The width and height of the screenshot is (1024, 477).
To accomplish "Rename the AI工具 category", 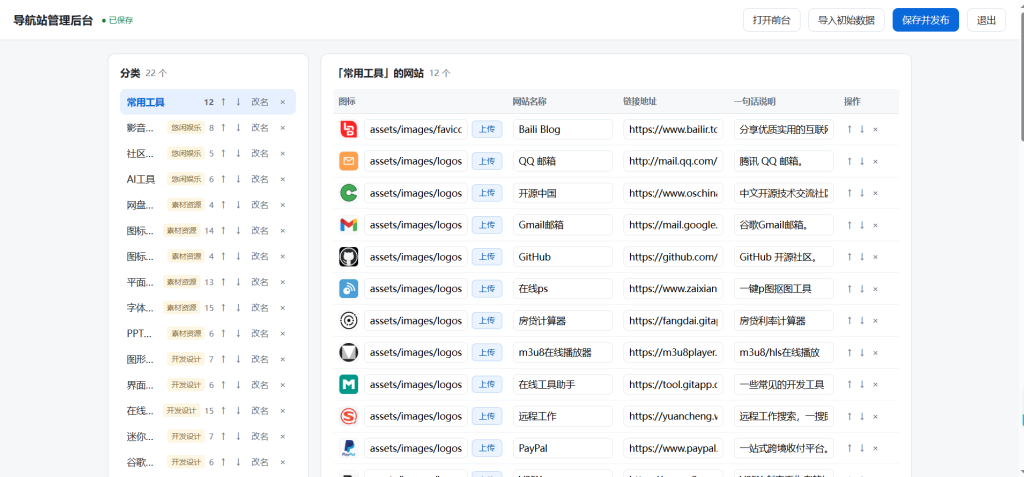I will 260,179.
